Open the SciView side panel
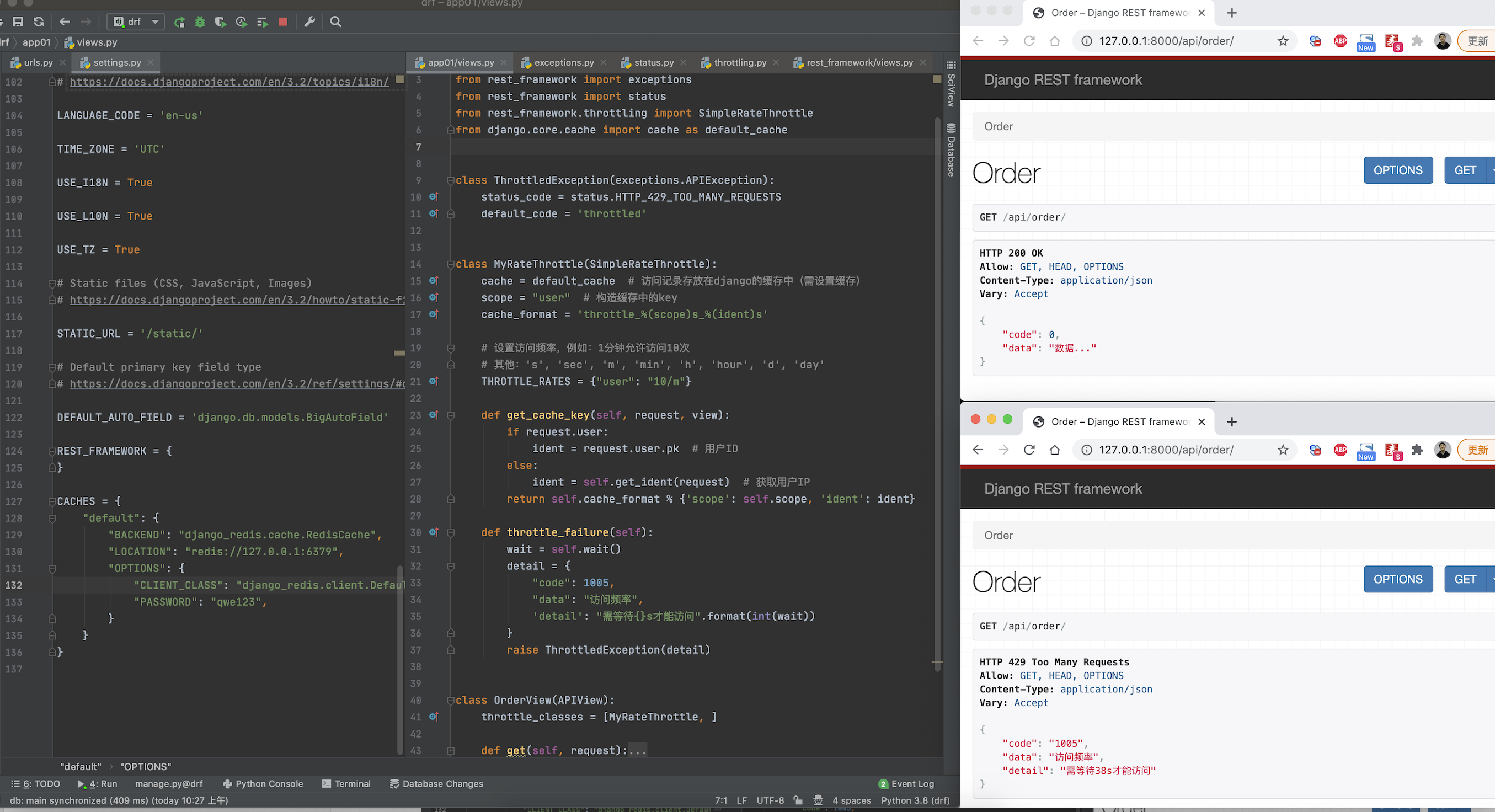Image resolution: width=1495 pixels, height=812 pixels. tap(951, 85)
